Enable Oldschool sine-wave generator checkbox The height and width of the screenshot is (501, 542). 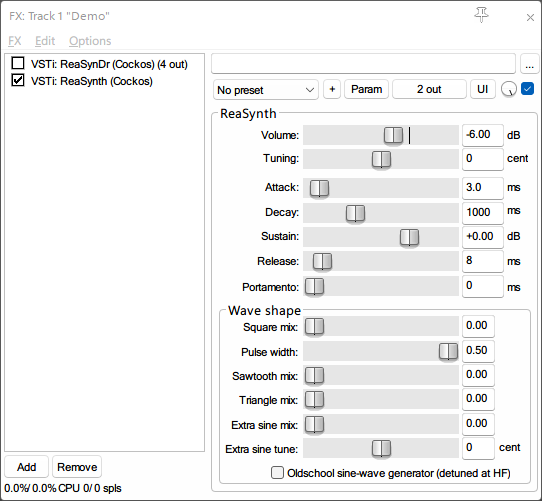point(277,472)
